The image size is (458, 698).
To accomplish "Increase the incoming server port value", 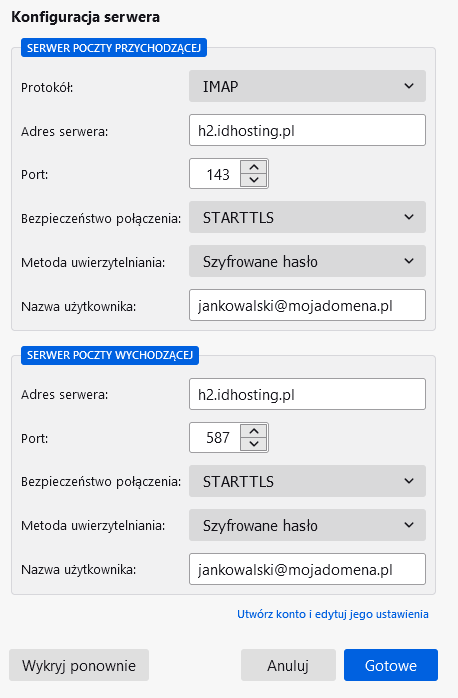I will tap(254, 167).
